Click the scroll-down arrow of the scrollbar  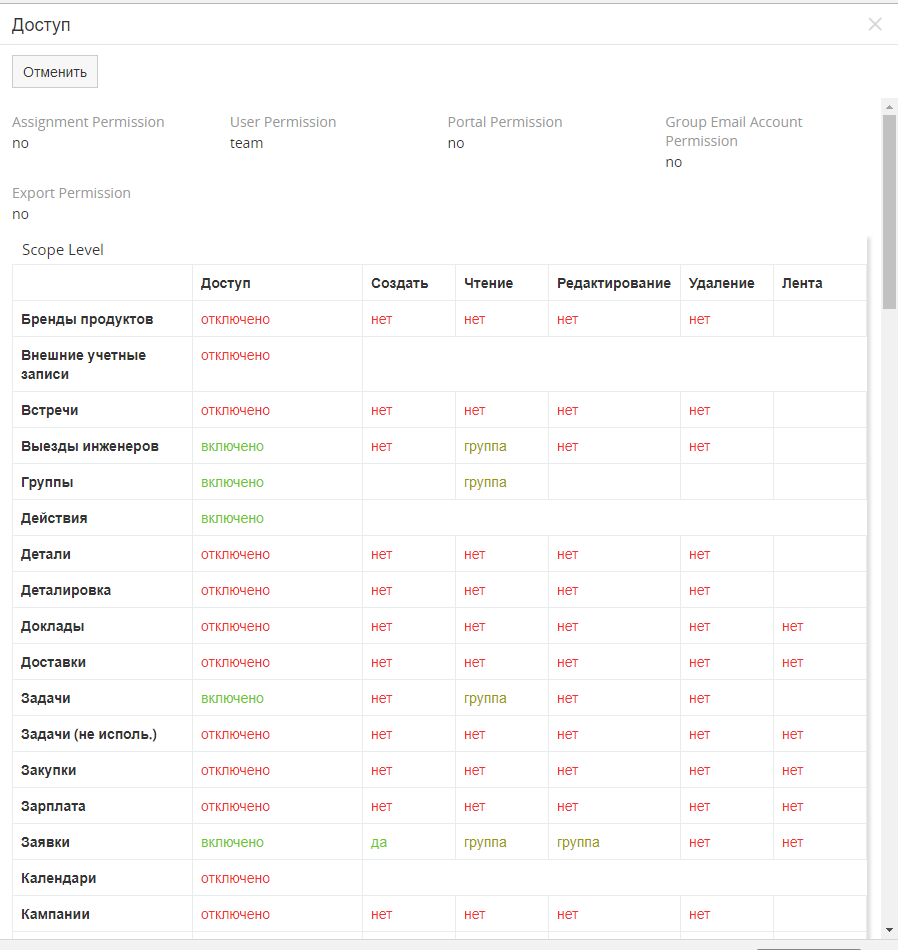click(889, 929)
